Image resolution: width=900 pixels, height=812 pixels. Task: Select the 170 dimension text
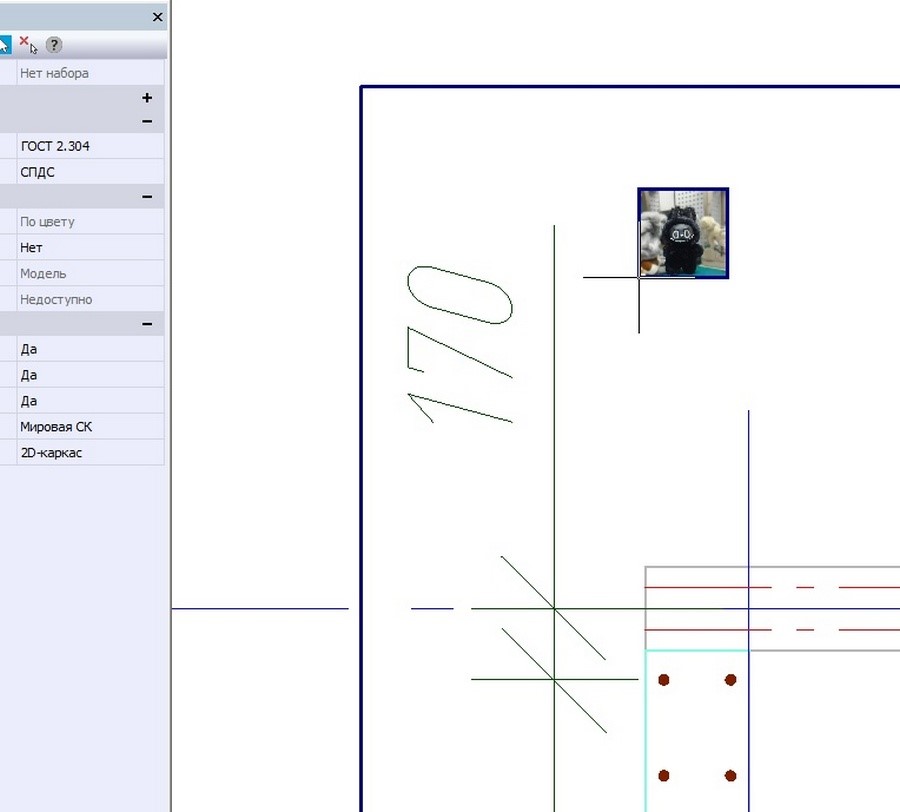(x=461, y=346)
